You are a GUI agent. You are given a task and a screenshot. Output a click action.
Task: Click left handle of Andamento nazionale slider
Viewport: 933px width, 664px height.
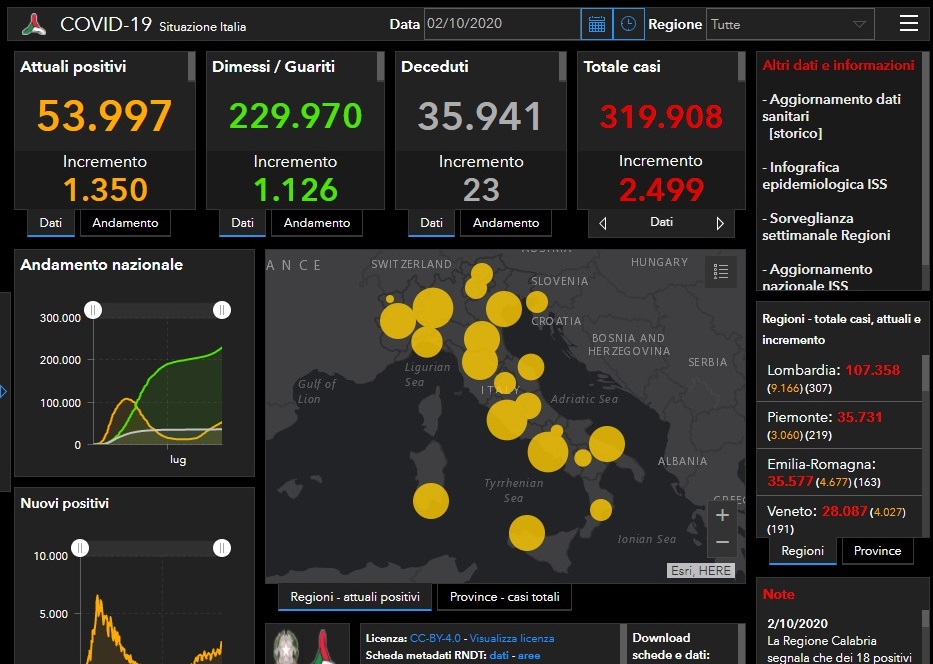coord(93,310)
